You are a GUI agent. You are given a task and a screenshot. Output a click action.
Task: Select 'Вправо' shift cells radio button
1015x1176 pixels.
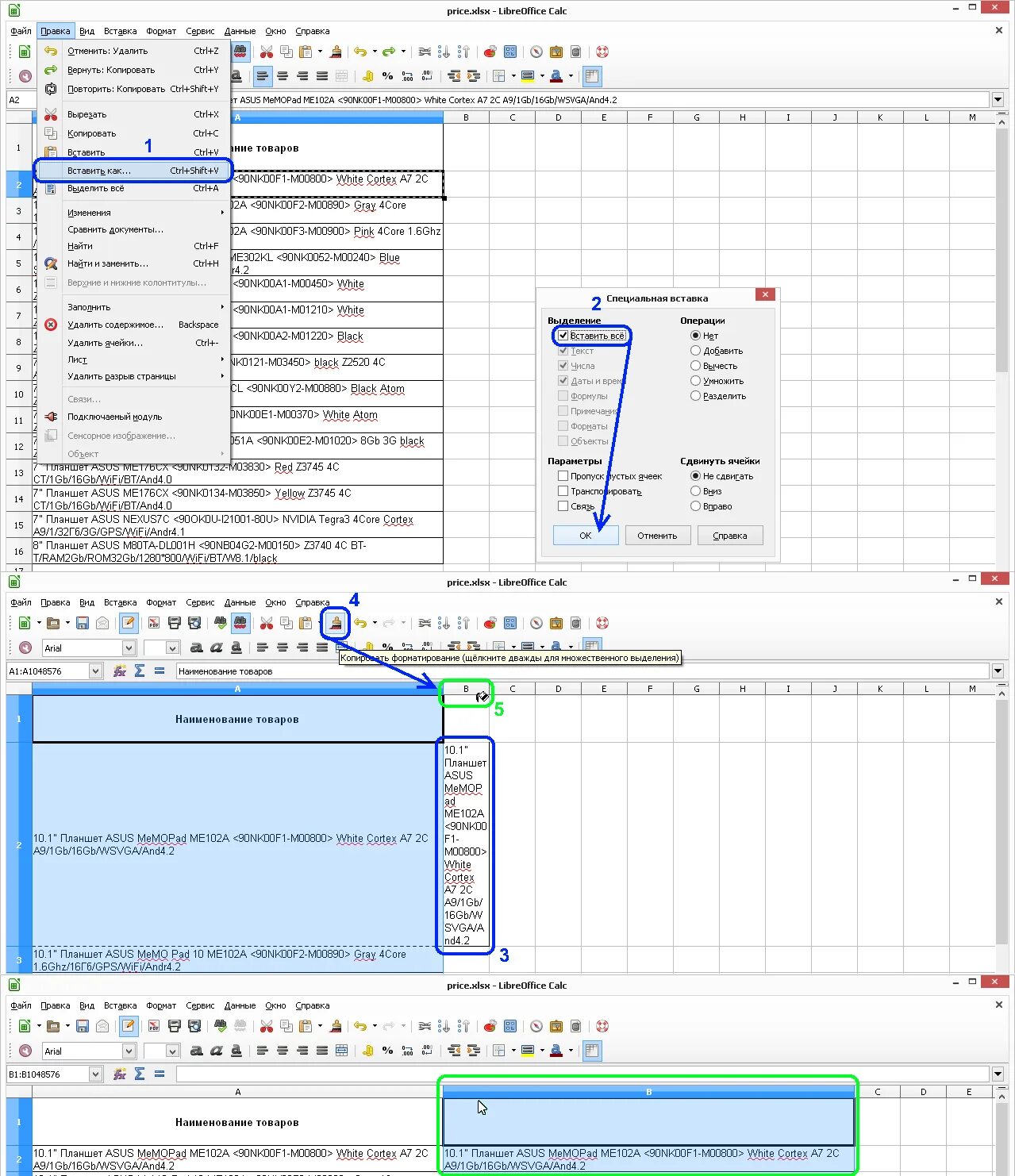[x=696, y=506]
